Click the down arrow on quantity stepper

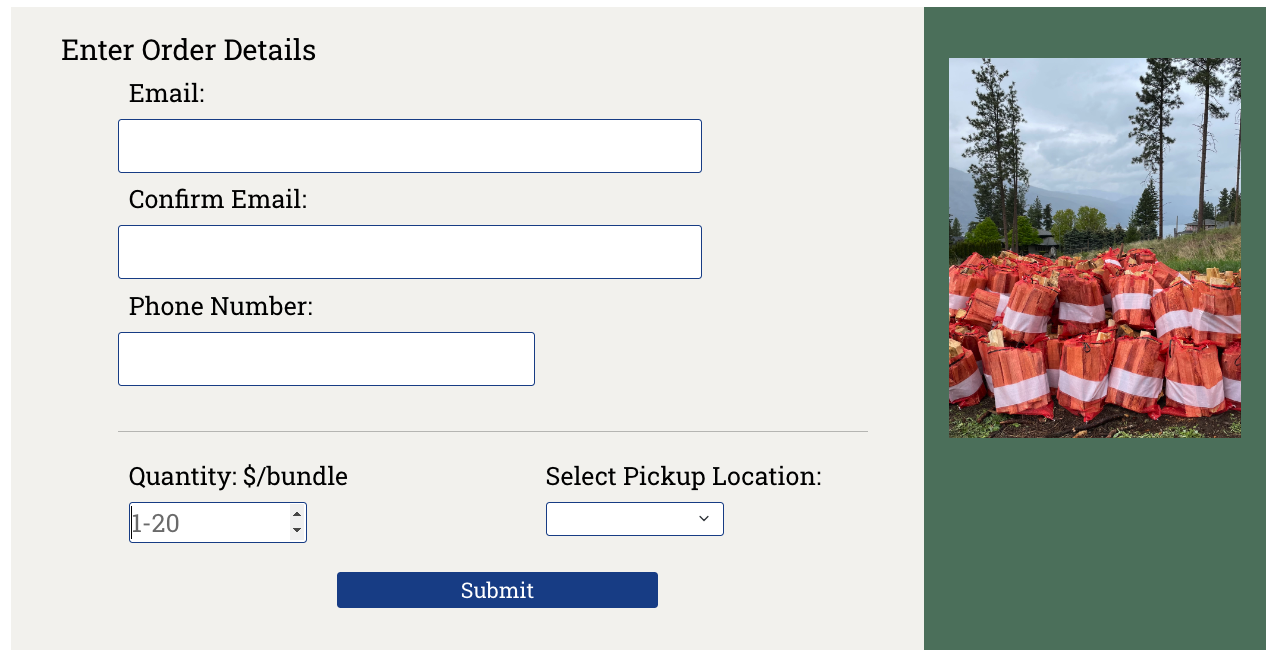(x=297, y=530)
